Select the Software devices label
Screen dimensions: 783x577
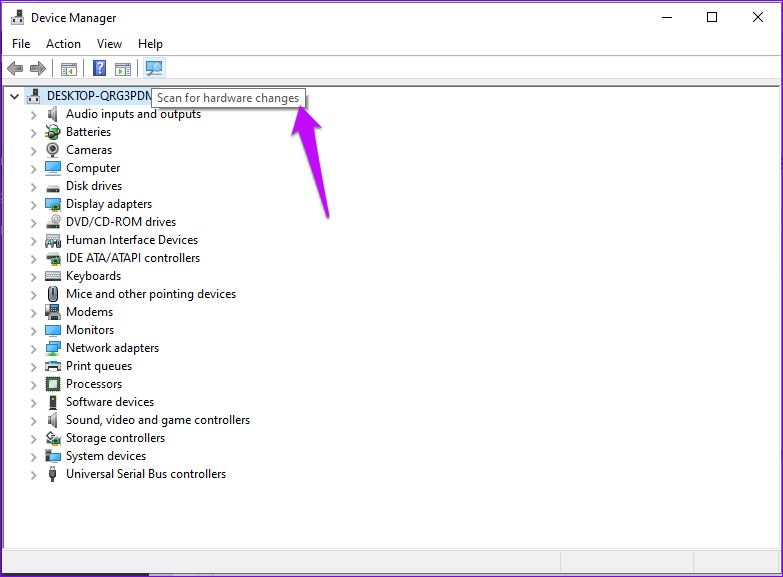tap(110, 402)
